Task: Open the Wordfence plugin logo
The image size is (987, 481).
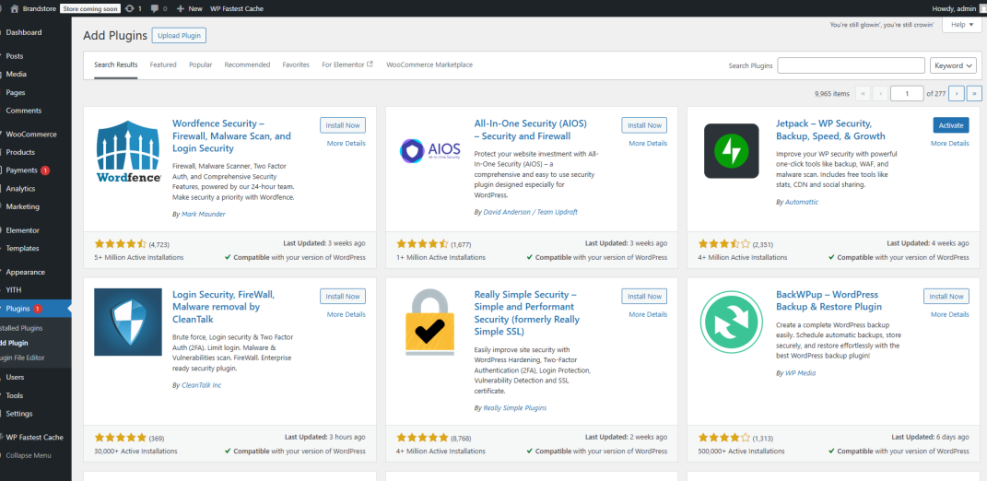Action: coord(128,151)
